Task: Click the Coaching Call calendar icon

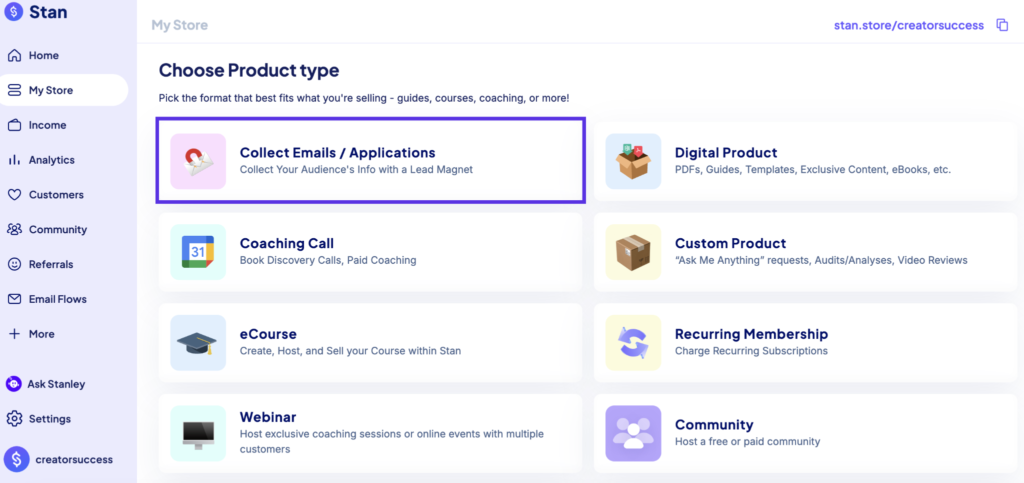Action: tap(198, 252)
